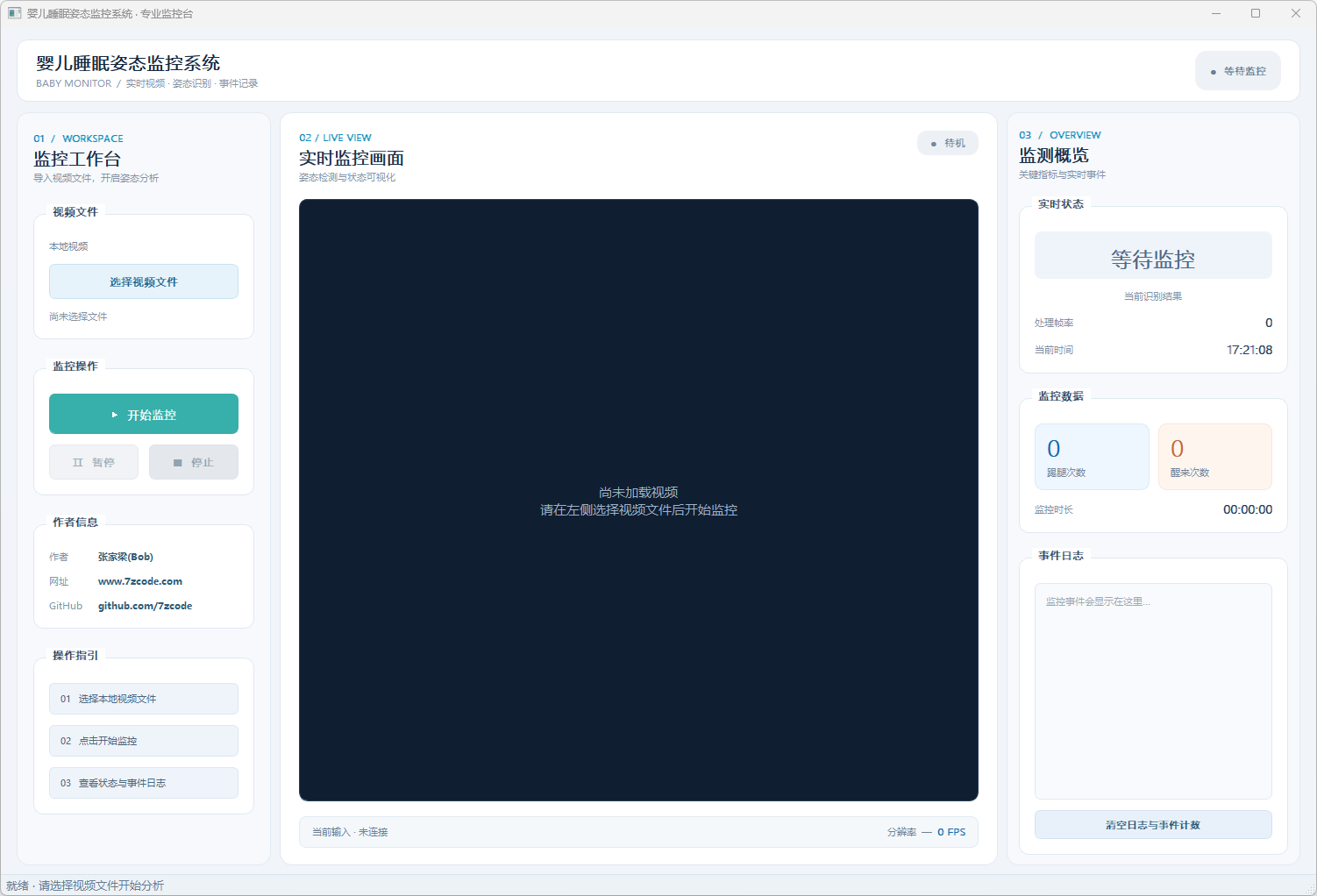This screenshot has height=896, width=1317.
Task: Click the 停止 stop button
Action: click(x=194, y=462)
